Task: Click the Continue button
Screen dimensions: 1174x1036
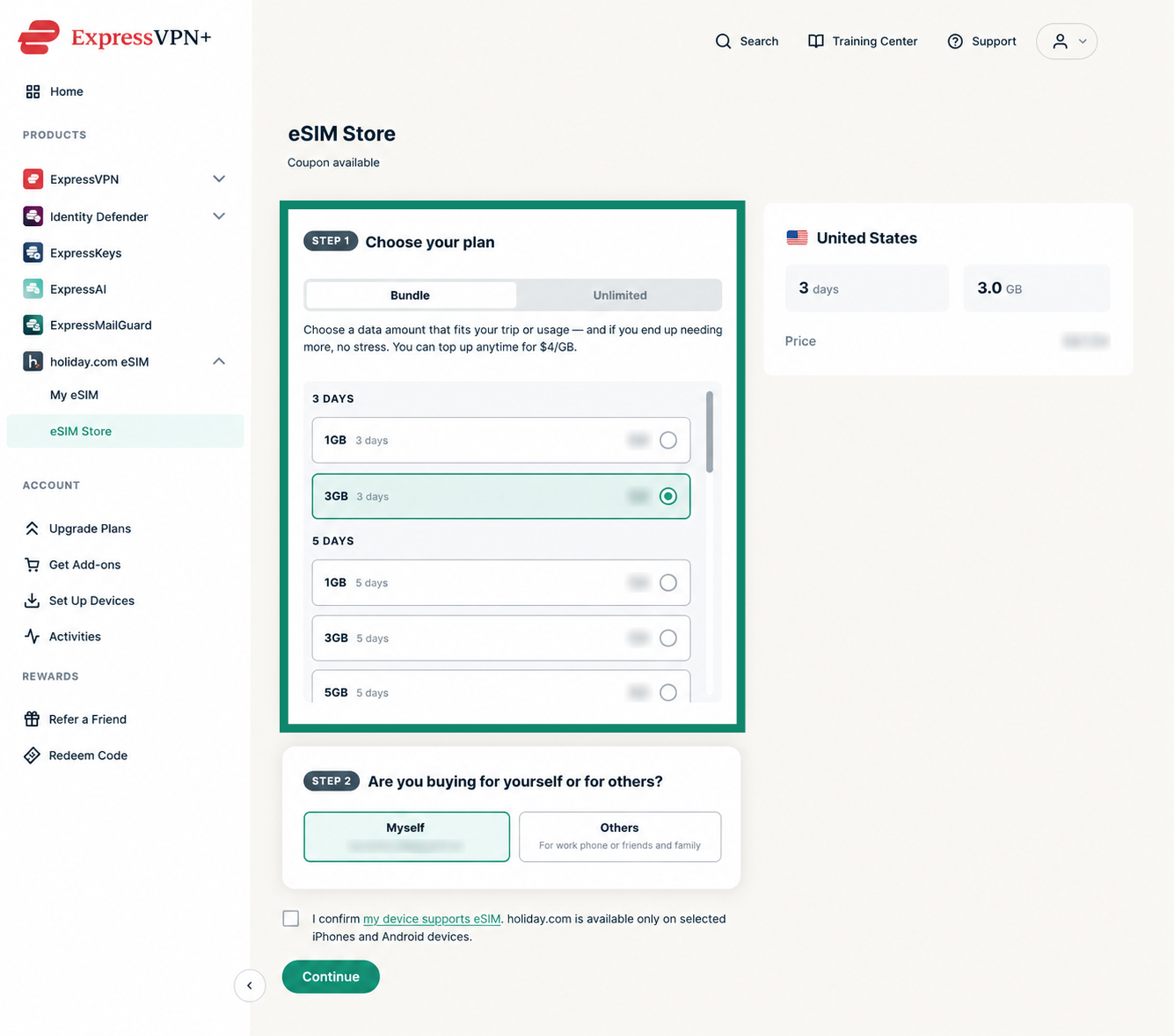Action: 331,976
